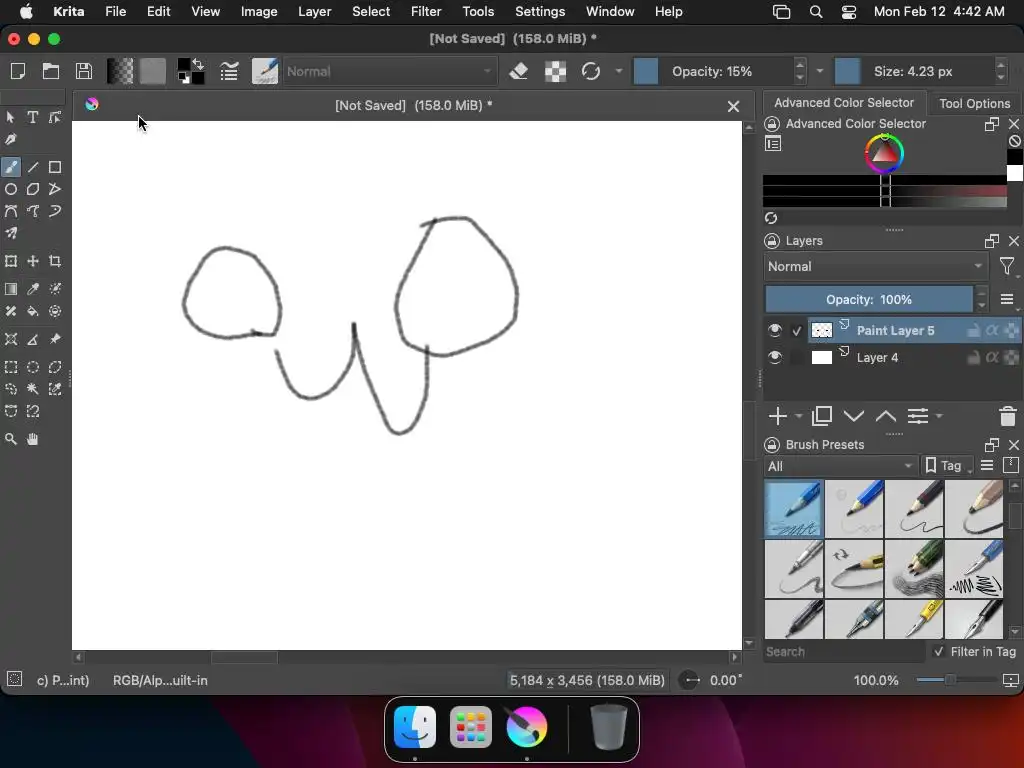Select the Elliptical Selection tool
This screenshot has height=768, width=1024.
point(33,367)
